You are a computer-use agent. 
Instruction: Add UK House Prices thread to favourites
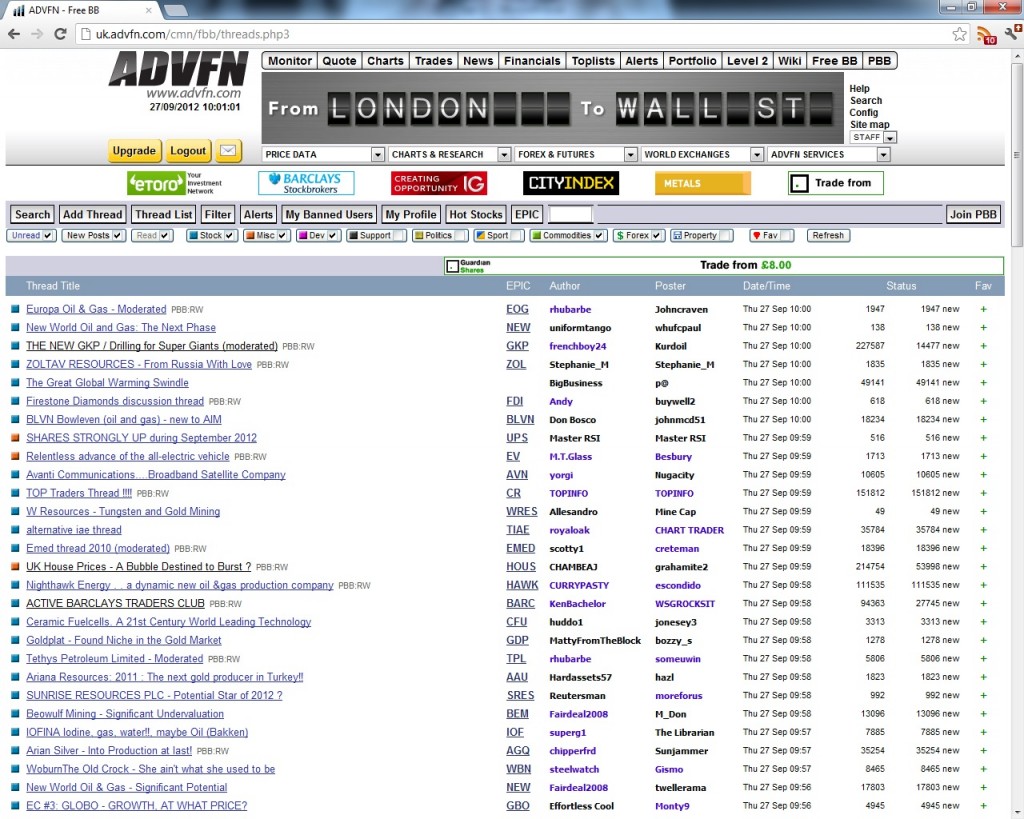tap(984, 567)
